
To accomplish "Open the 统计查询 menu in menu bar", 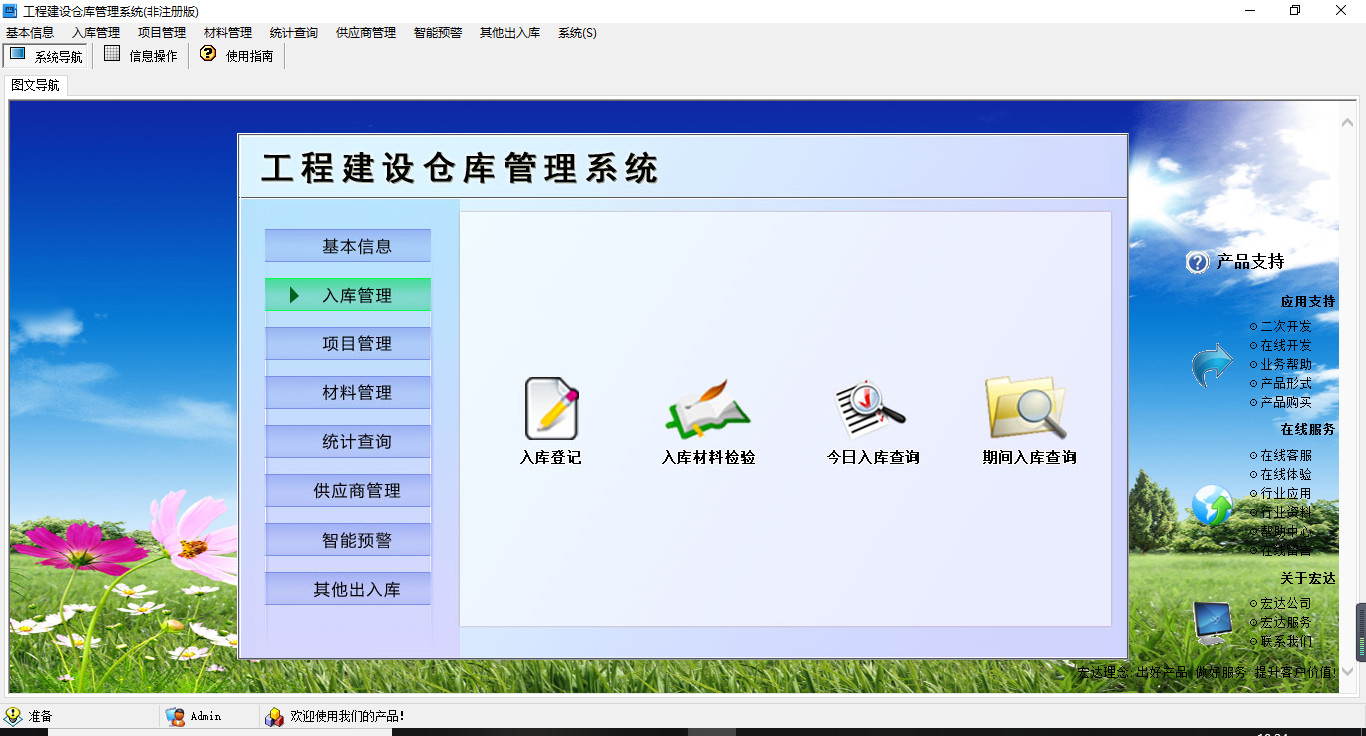I will 294,33.
